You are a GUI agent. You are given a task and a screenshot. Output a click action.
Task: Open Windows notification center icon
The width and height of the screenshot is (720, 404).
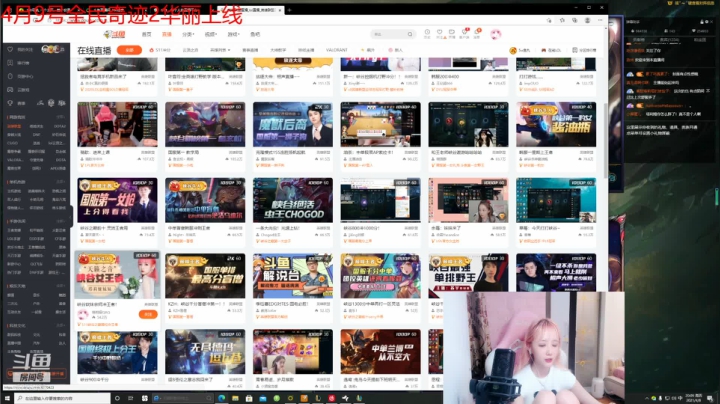(x=710, y=398)
